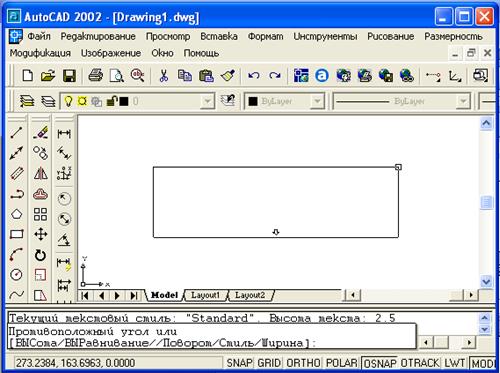Screen dimensions: 500x373
Task: Open the Файл menu
Action: 39,36
